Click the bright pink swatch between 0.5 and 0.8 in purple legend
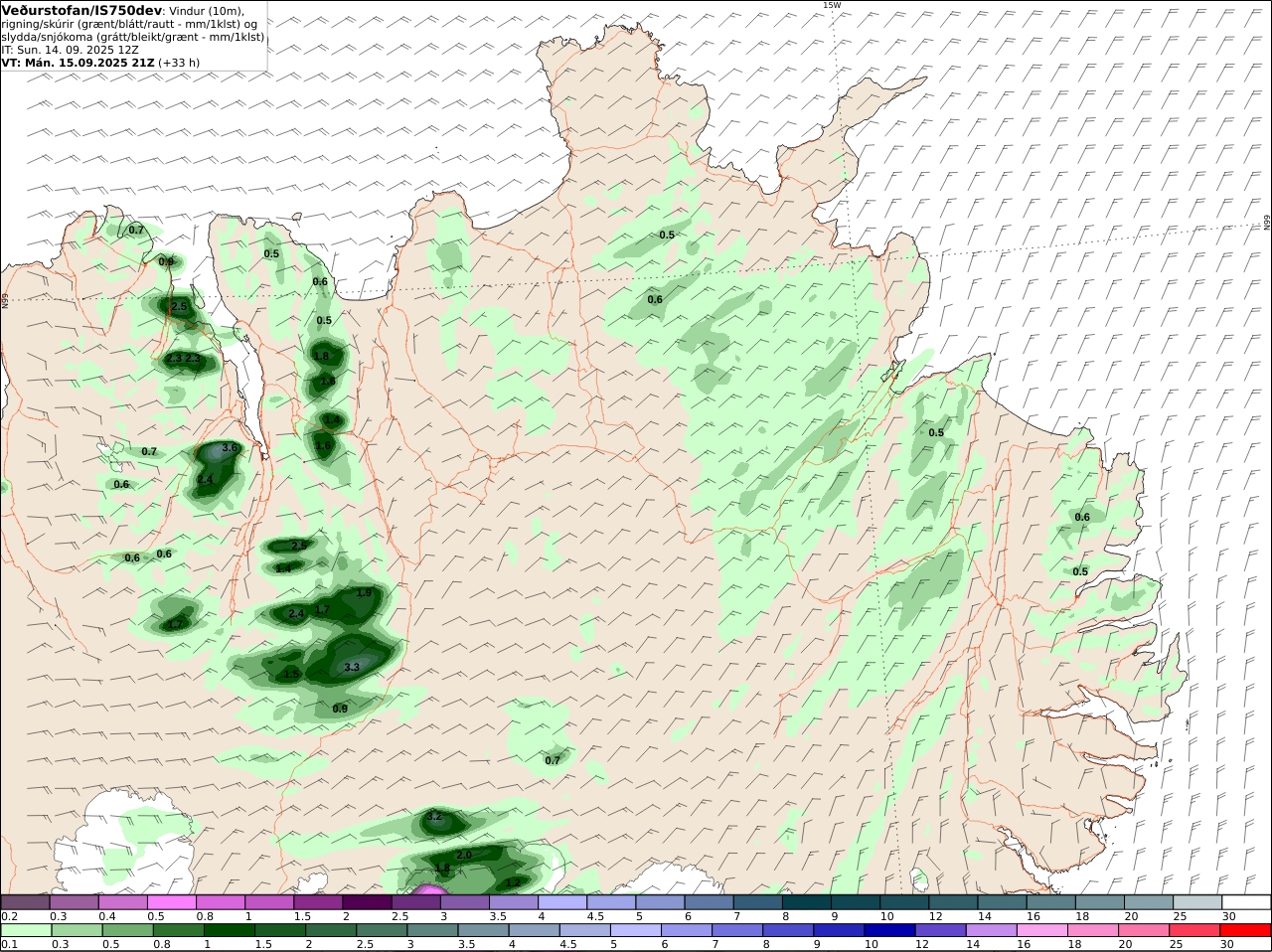Image resolution: width=1272 pixels, height=952 pixels. tap(173, 901)
